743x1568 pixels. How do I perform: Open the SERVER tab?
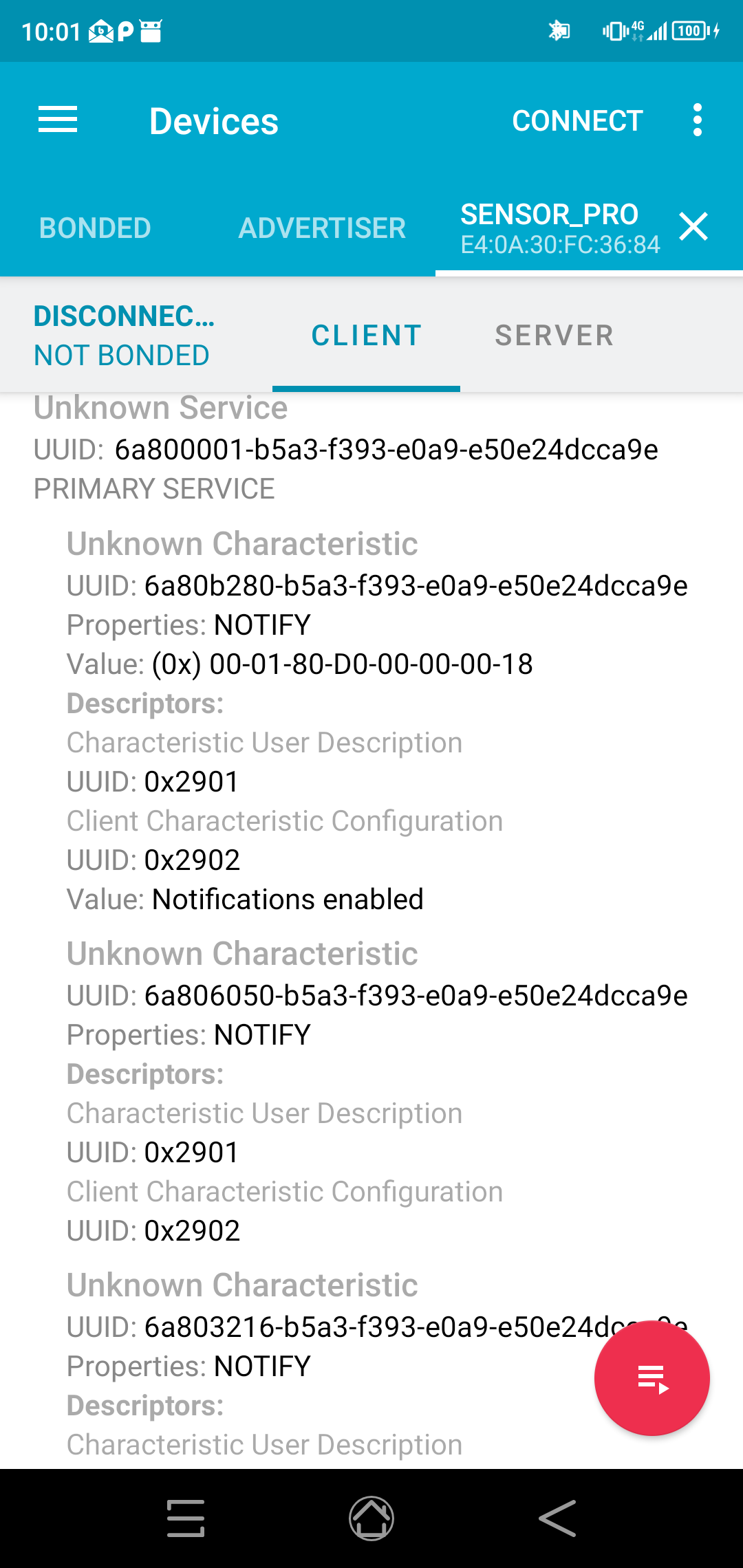[x=554, y=336]
